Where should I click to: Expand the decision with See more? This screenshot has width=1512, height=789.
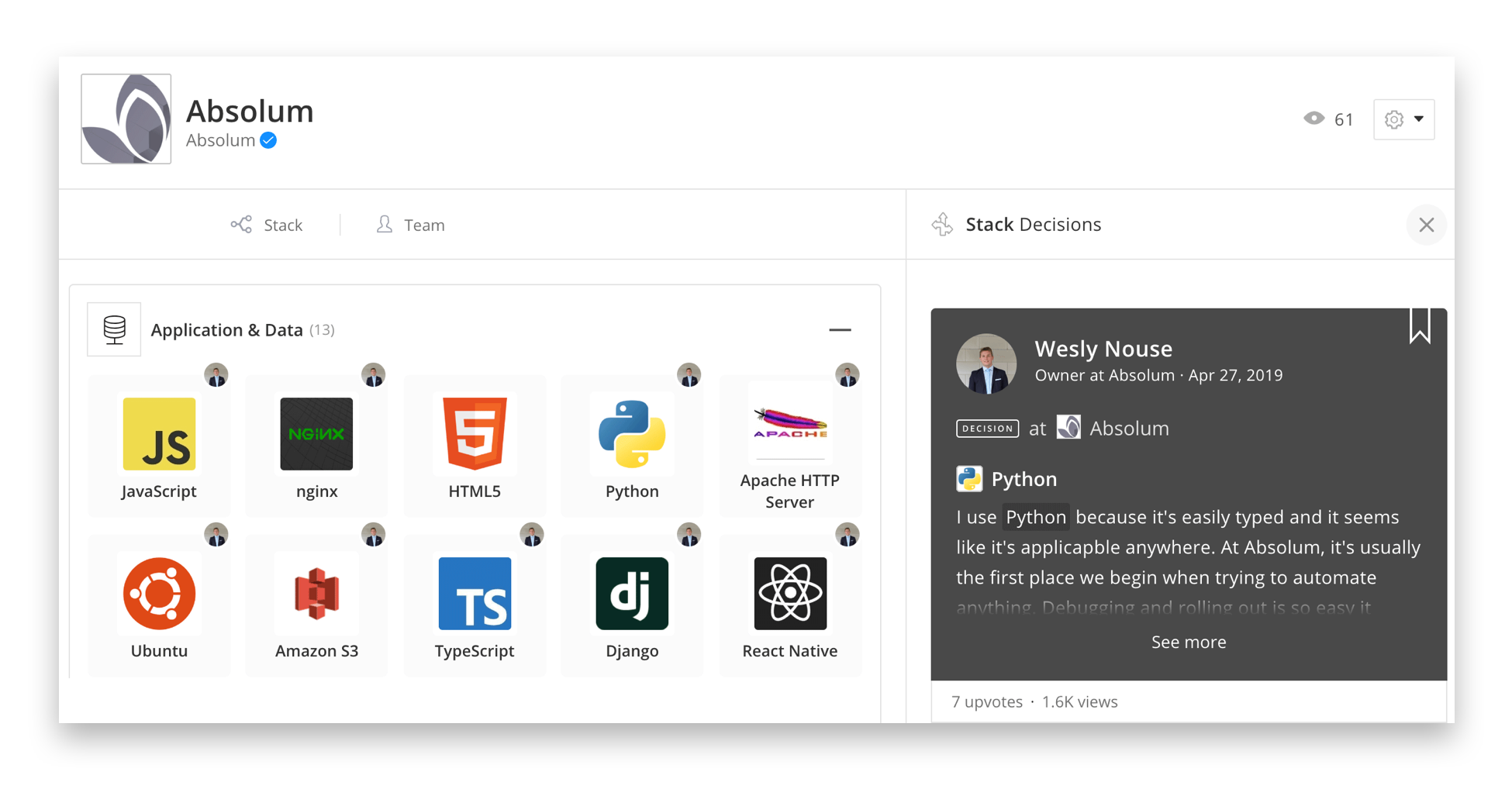(1189, 642)
